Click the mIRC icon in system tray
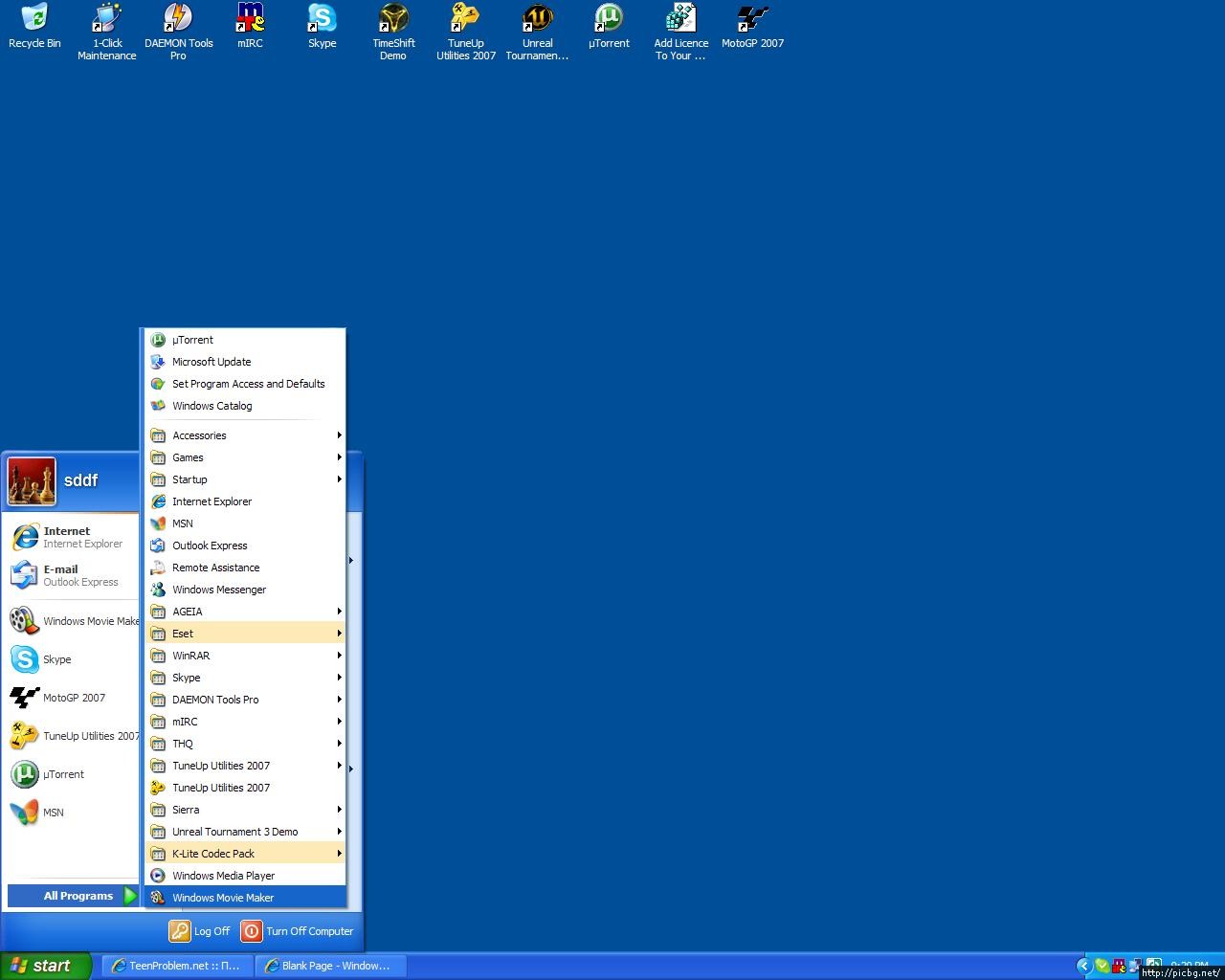The height and width of the screenshot is (980, 1225). coord(1119,966)
